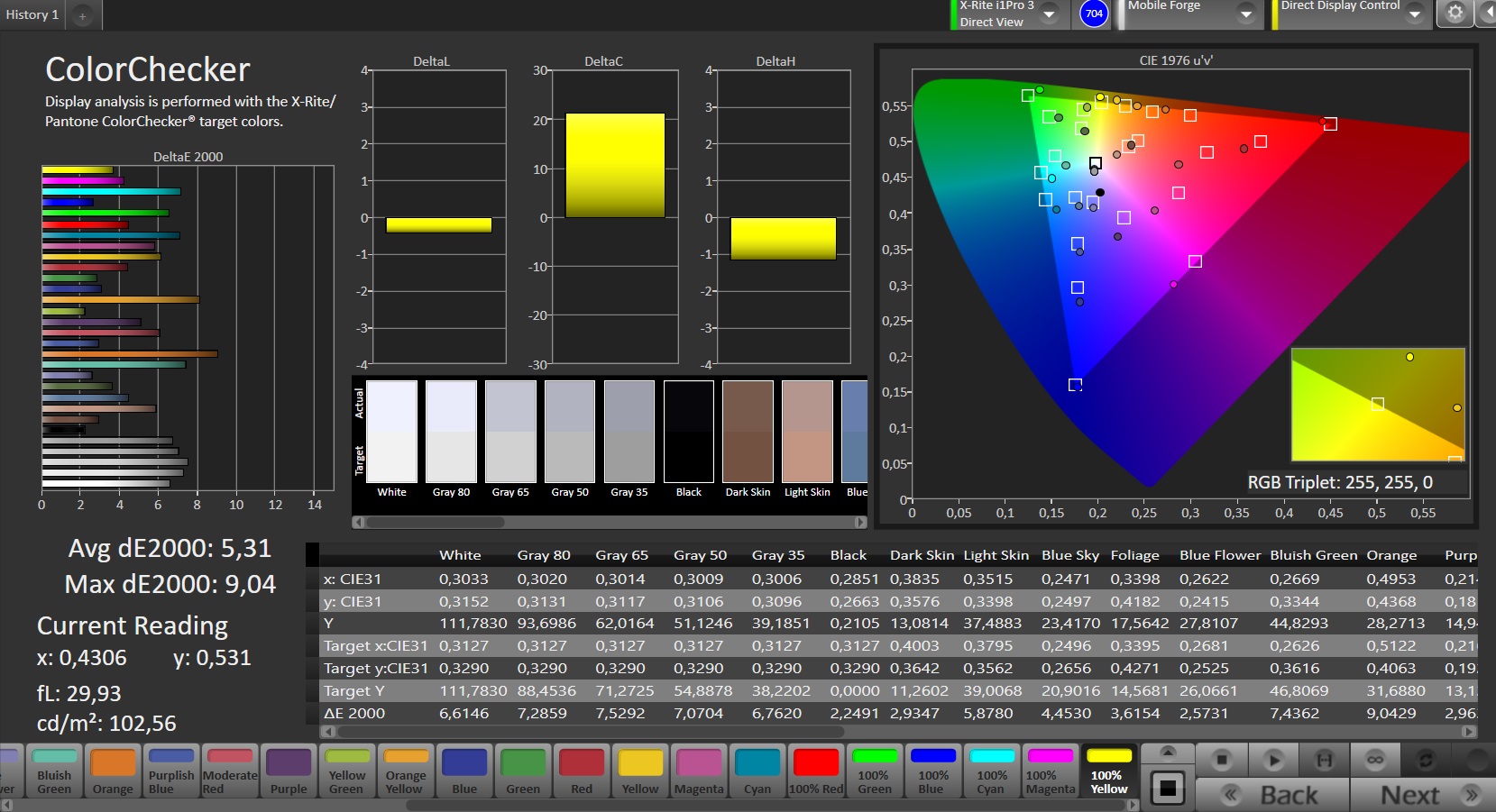
Task: Expand panel with the up arrow button
Action: [1168, 753]
